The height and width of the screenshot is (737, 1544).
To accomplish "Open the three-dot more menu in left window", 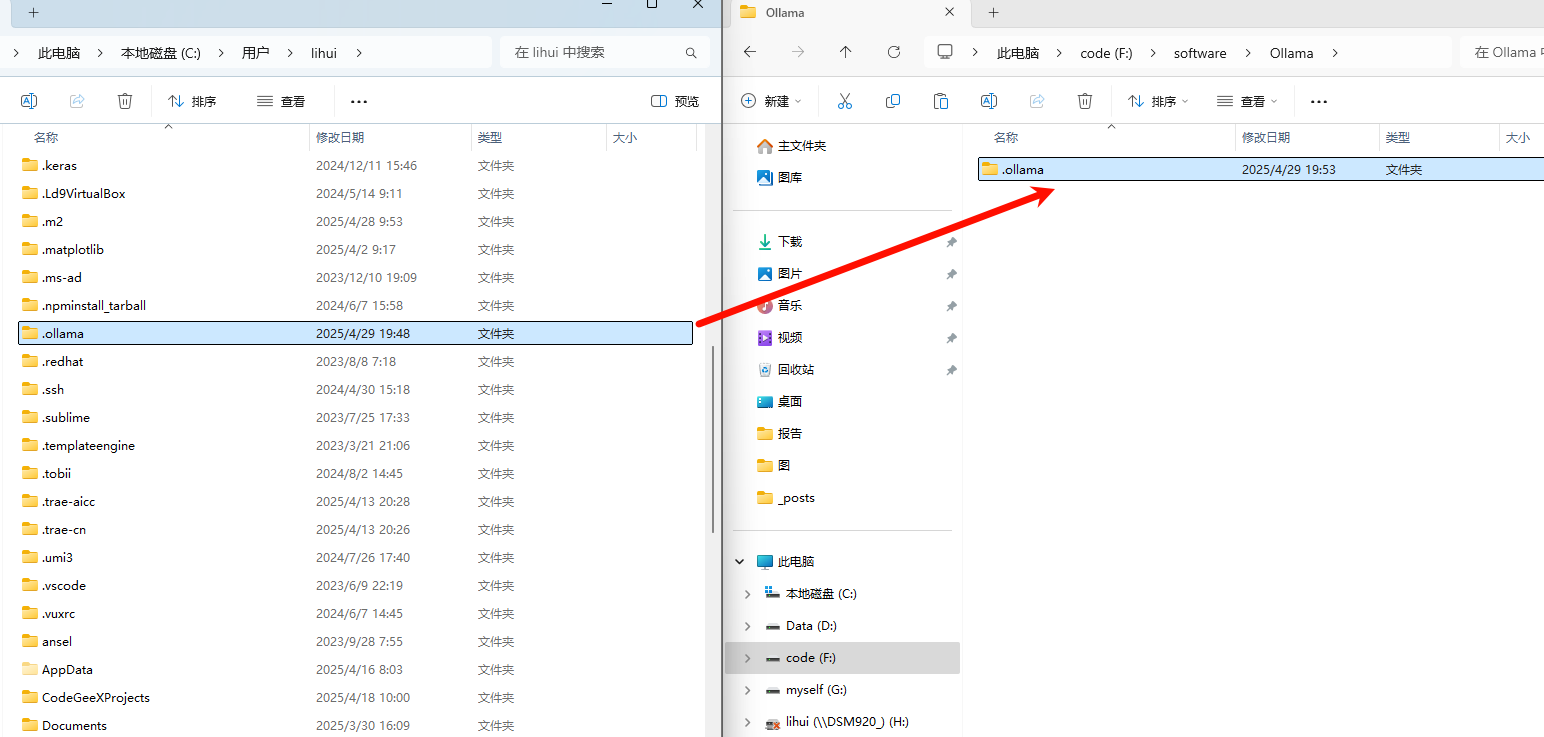I will (359, 101).
